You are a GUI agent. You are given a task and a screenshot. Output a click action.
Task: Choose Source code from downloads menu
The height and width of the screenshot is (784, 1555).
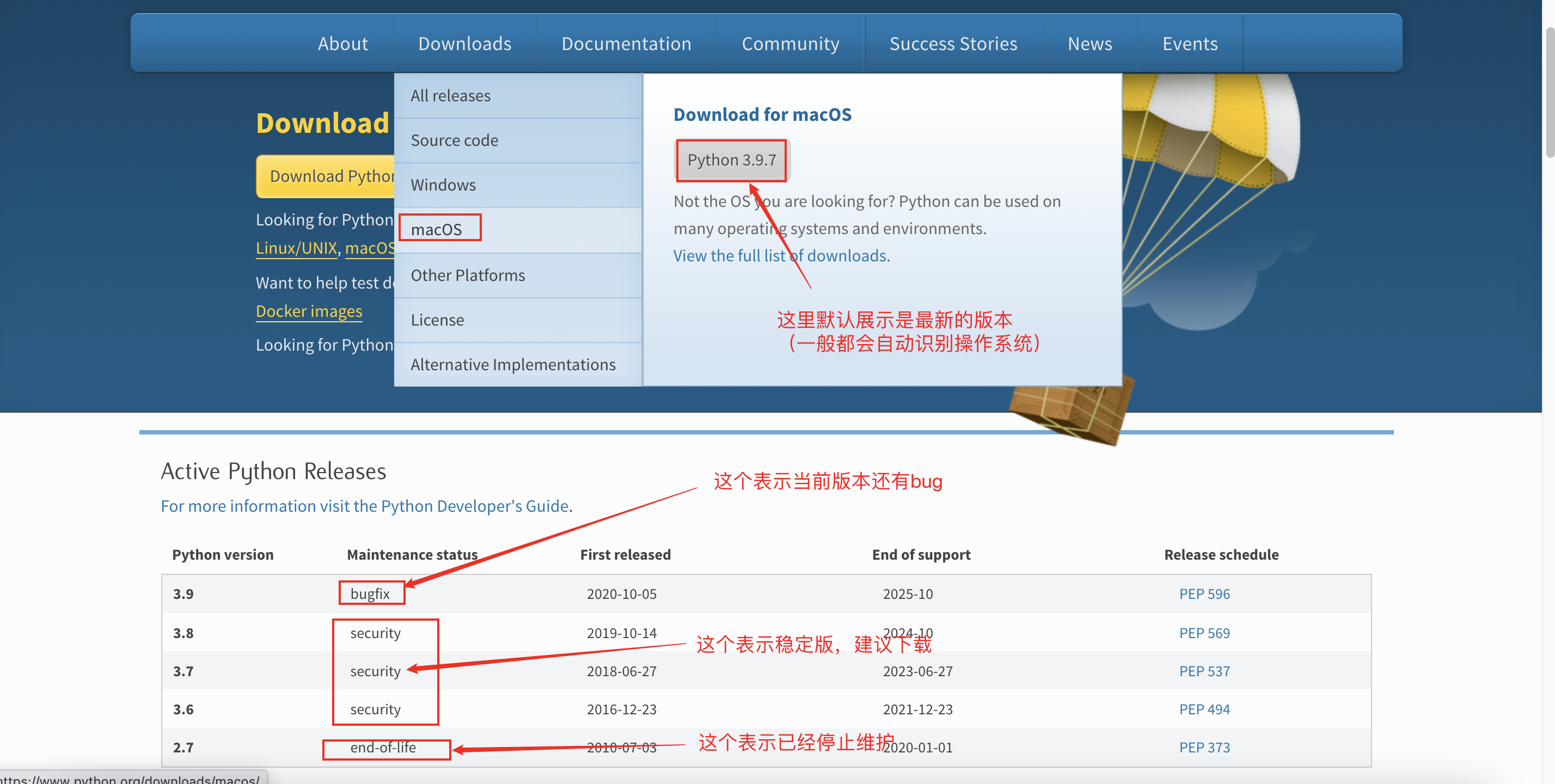pos(454,140)
